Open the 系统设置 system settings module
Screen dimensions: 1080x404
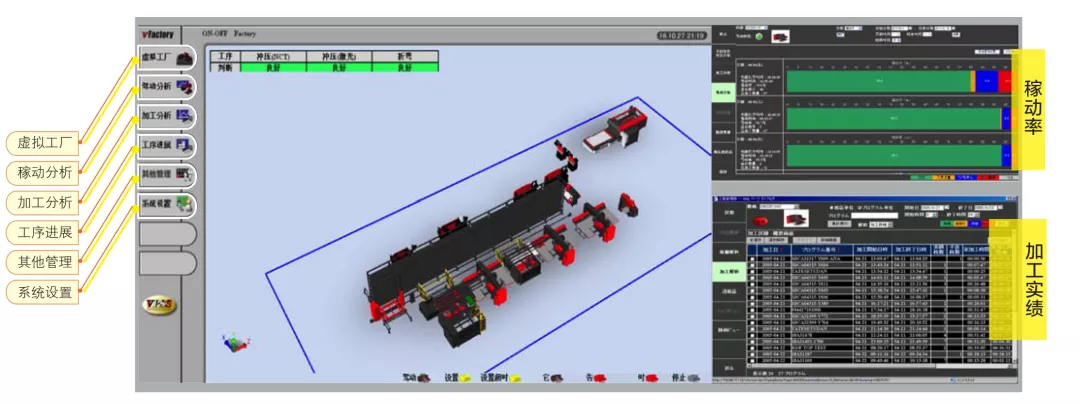pos(166,204)
